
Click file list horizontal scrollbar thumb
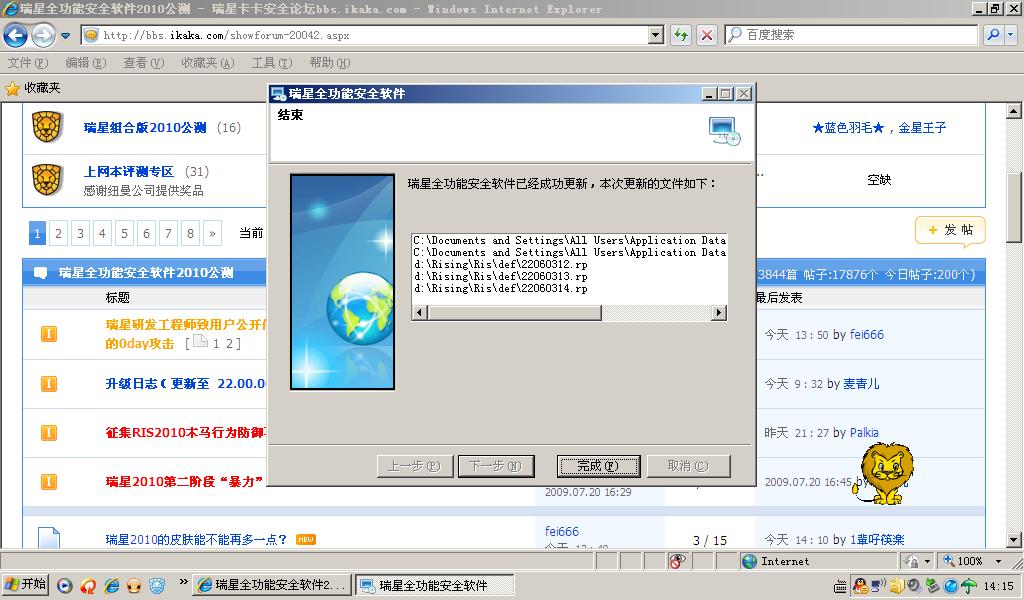pos(515,313)
